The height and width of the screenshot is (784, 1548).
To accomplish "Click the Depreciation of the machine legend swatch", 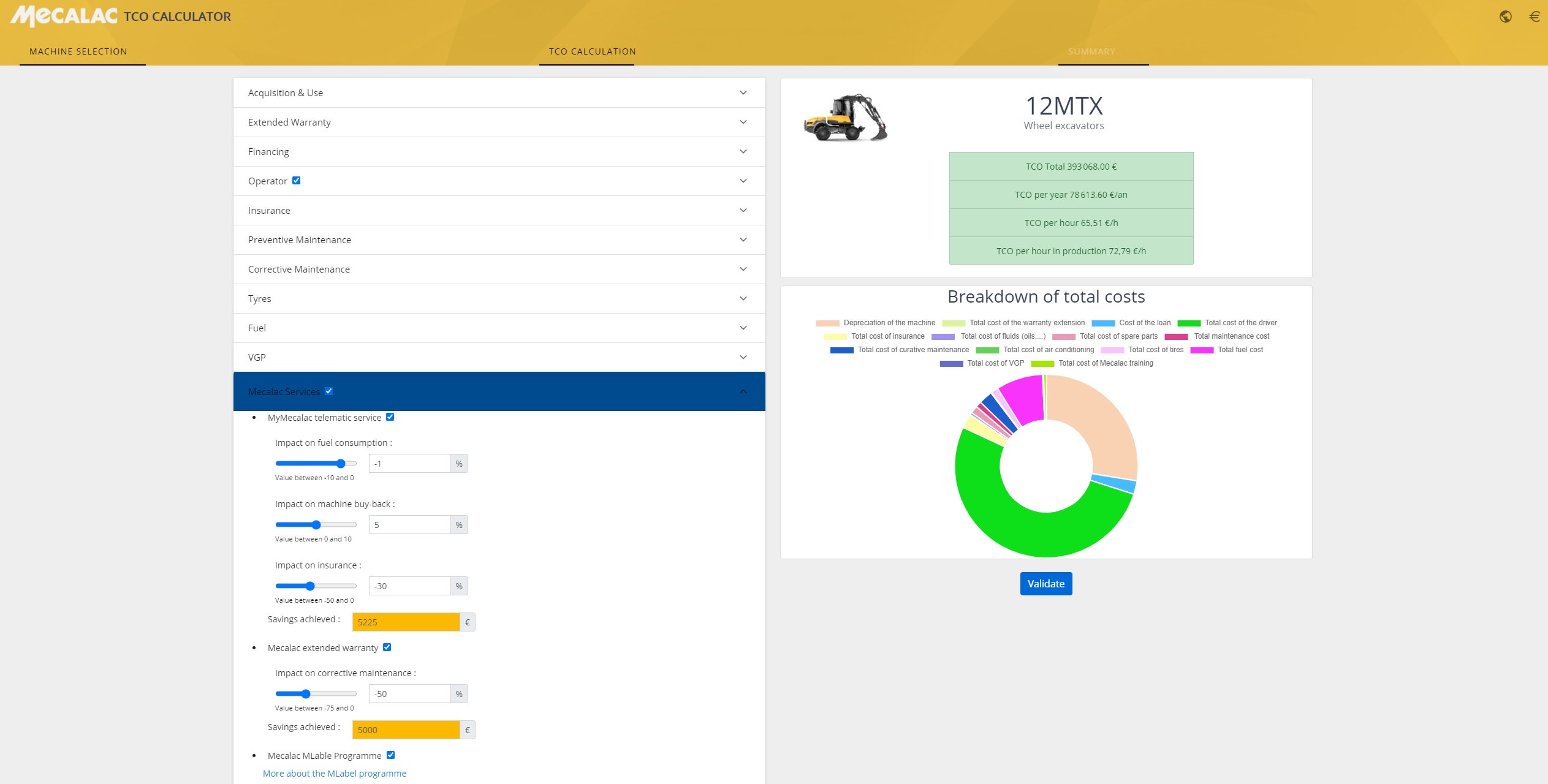I will tap(827, 323).
